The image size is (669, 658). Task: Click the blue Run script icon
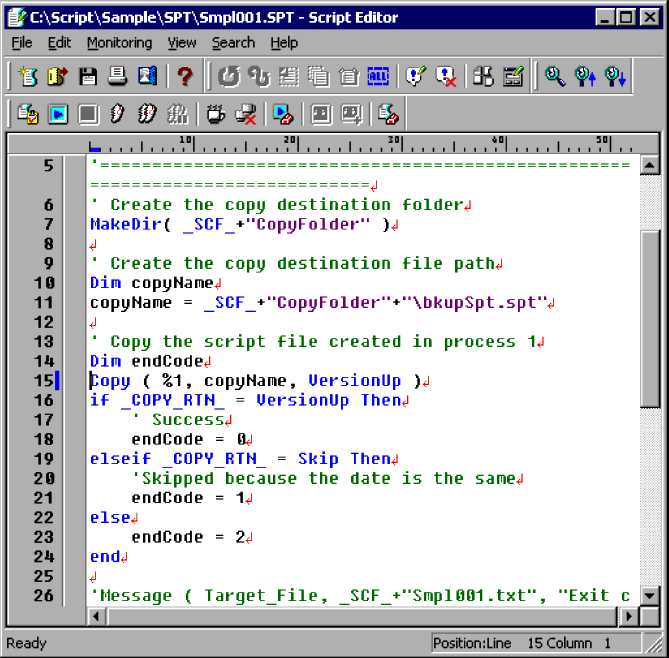click(58, 114)
